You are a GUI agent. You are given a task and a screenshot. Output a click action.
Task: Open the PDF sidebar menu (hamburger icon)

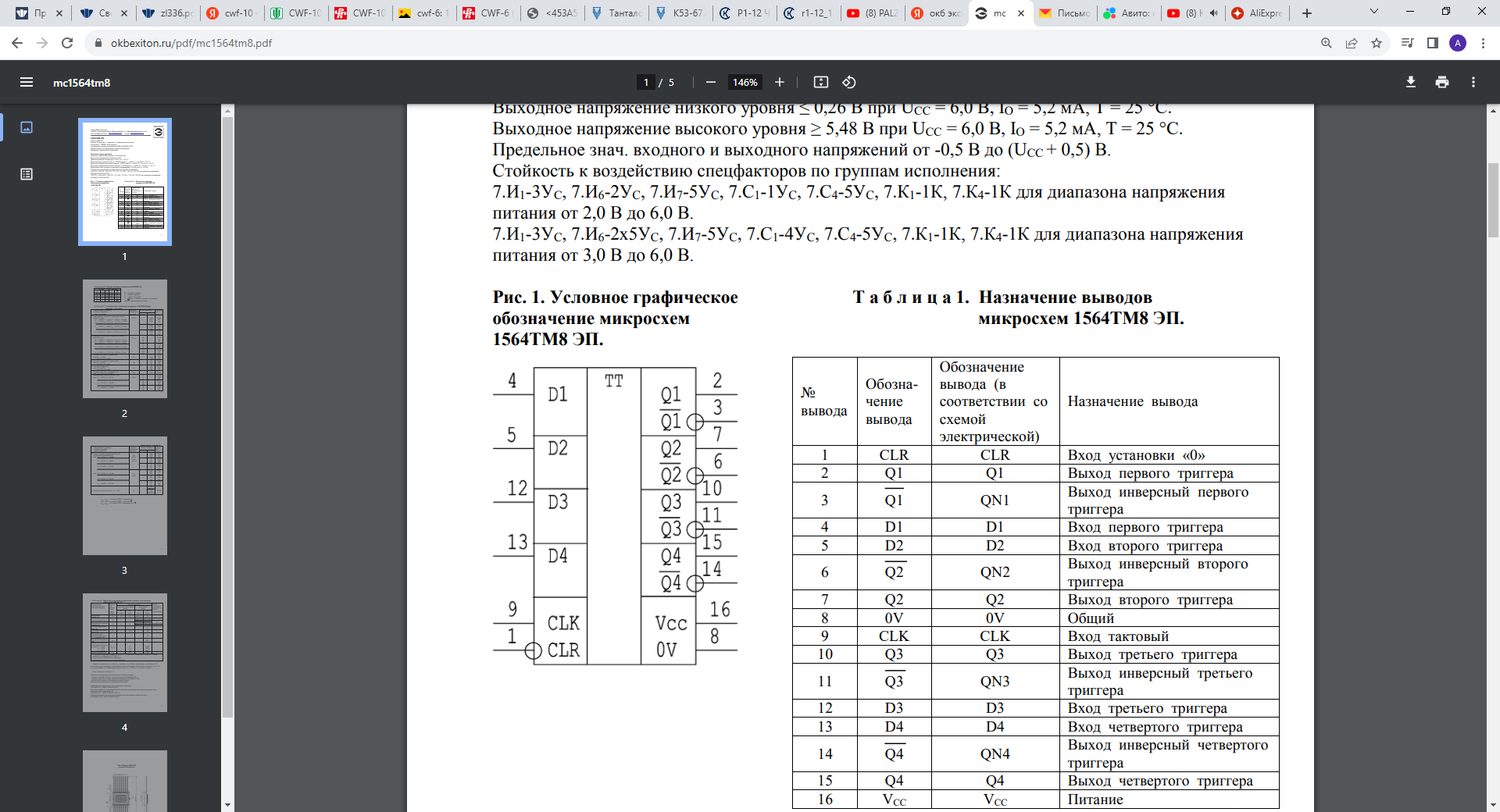coord(27,82)
